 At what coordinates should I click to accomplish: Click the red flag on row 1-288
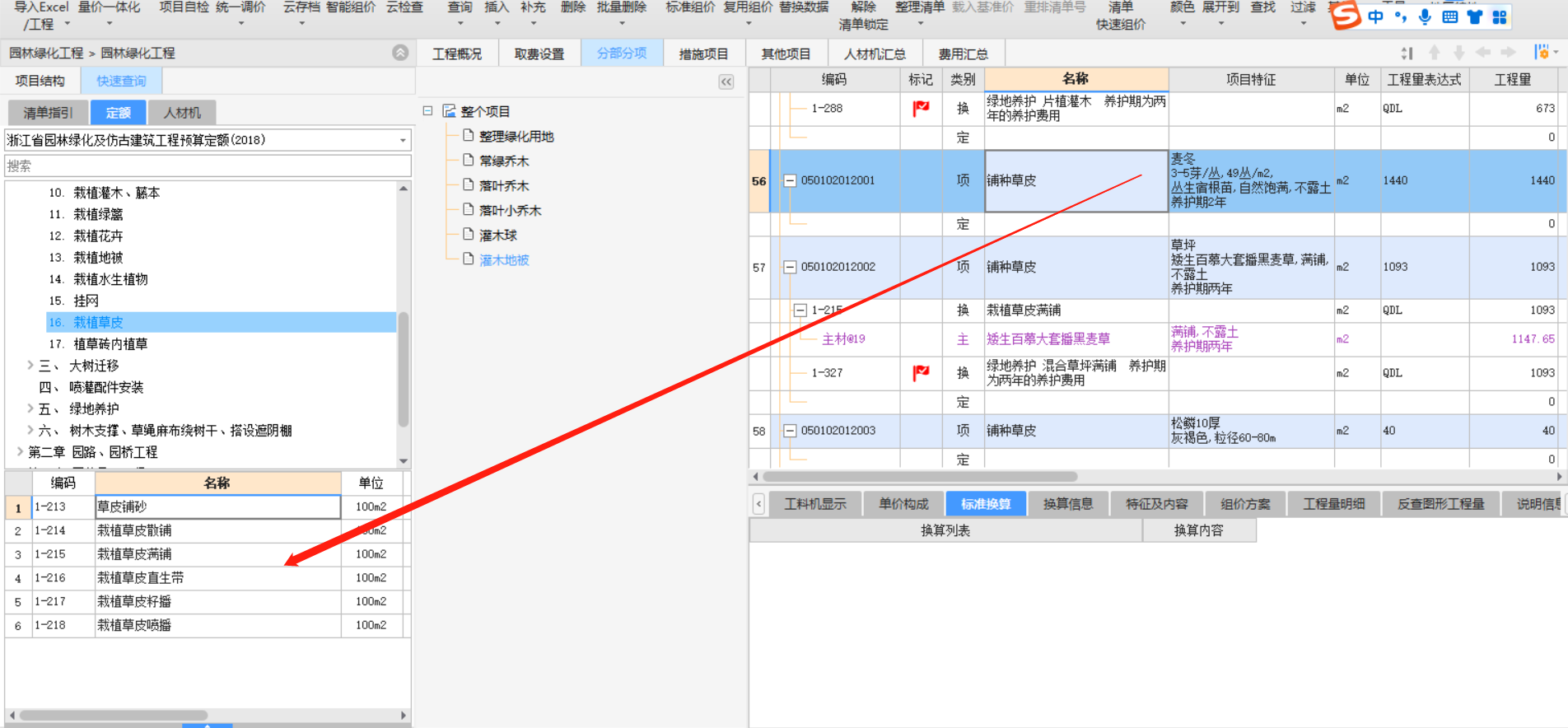(x=921, y=109)
